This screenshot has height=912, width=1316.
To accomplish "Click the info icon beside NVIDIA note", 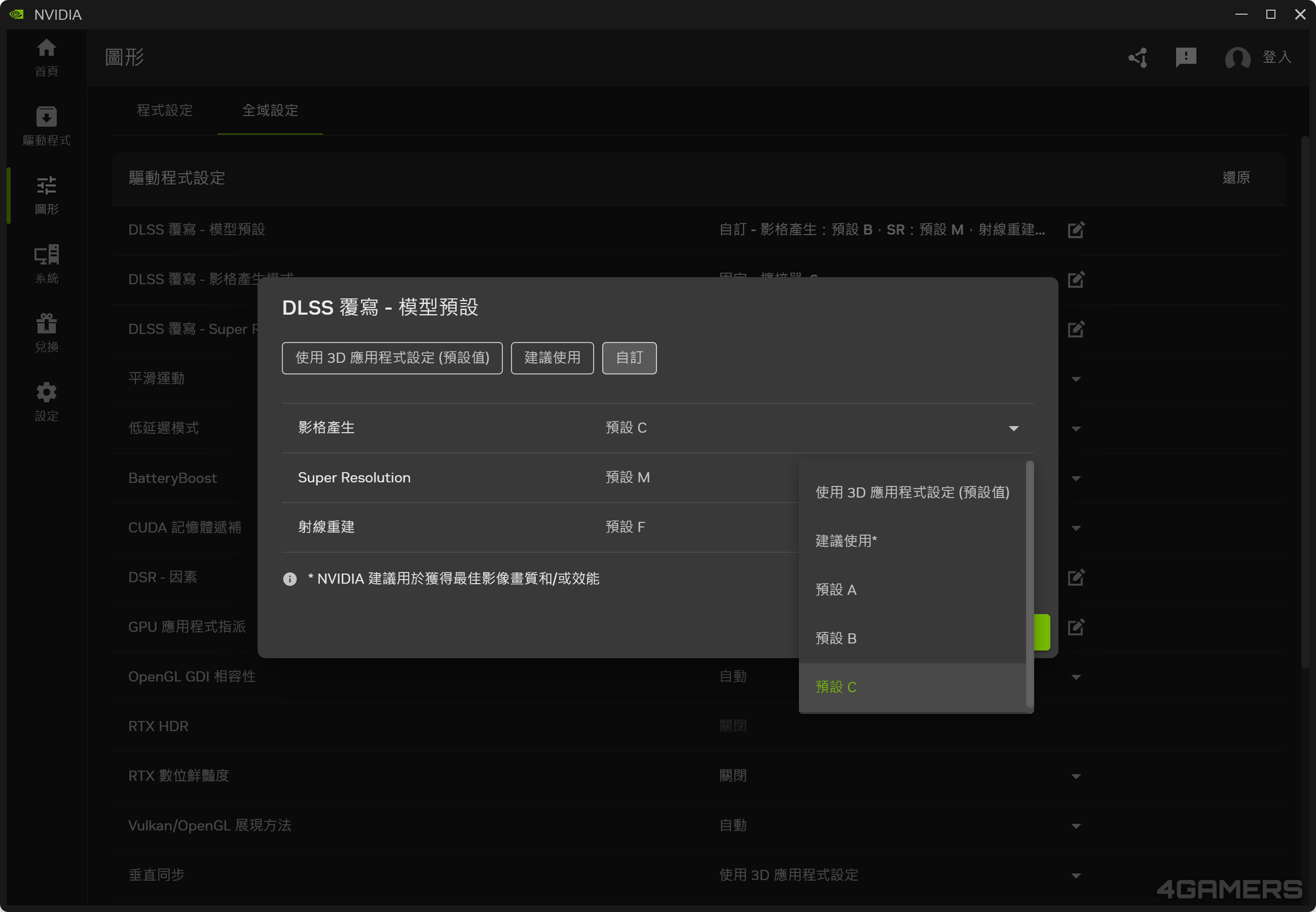I will click(290, 579).
